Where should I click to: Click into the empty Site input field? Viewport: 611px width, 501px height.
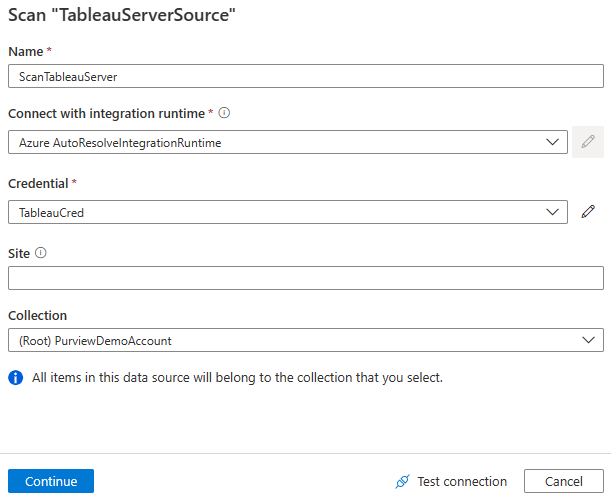305,278
